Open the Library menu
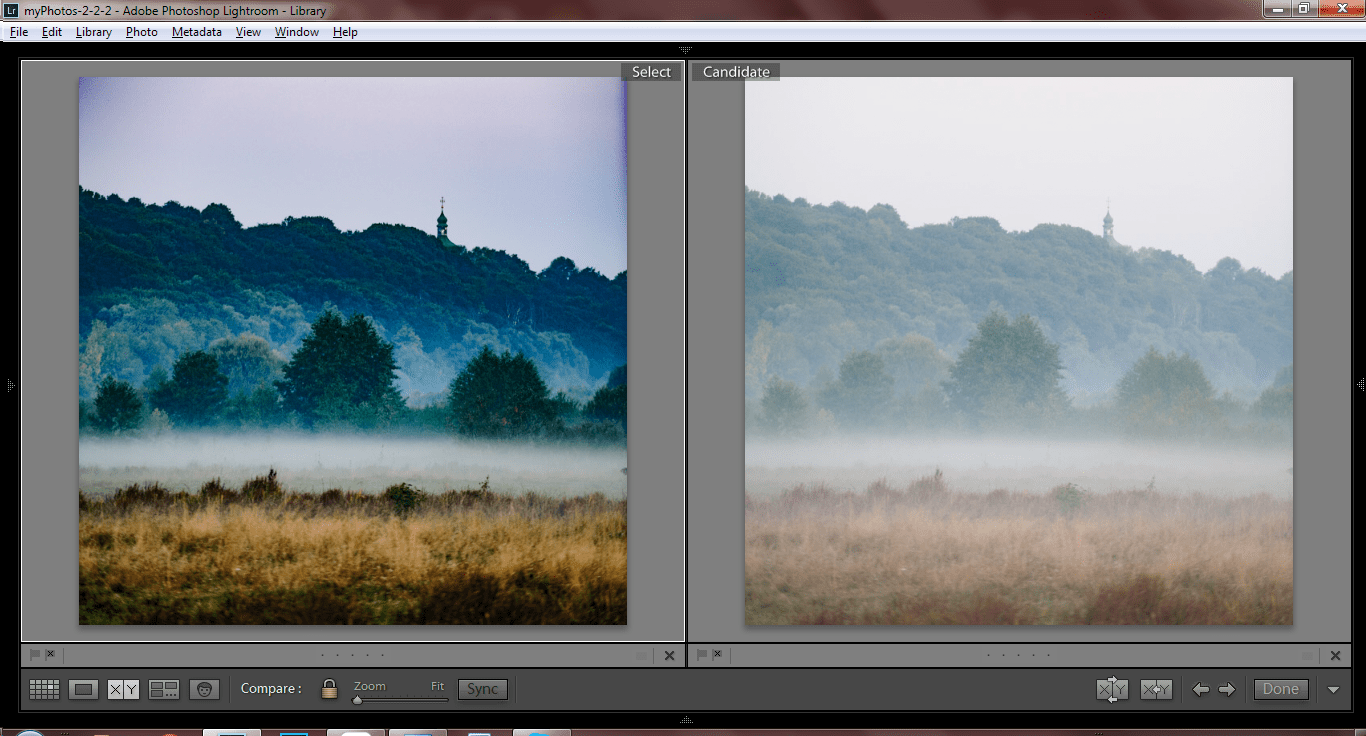 (x=93, y=32)
